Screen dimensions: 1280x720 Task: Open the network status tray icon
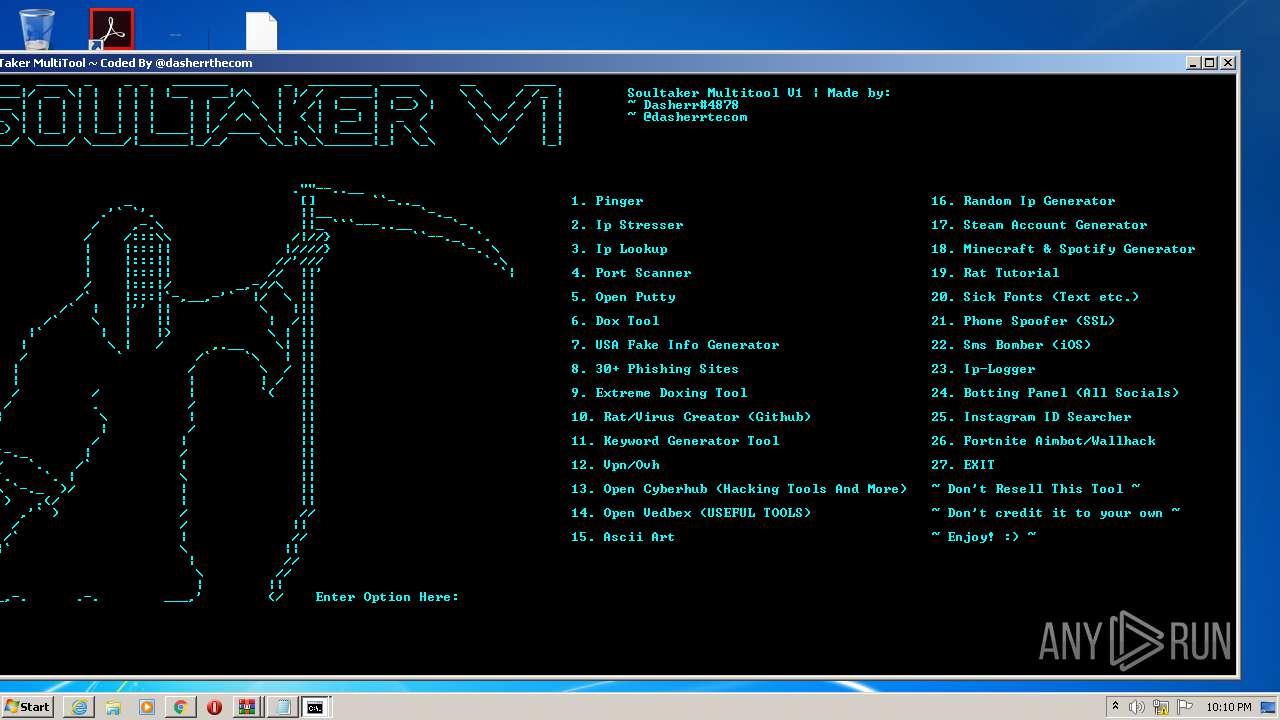pyautogui.click(x=1160, y=707)
